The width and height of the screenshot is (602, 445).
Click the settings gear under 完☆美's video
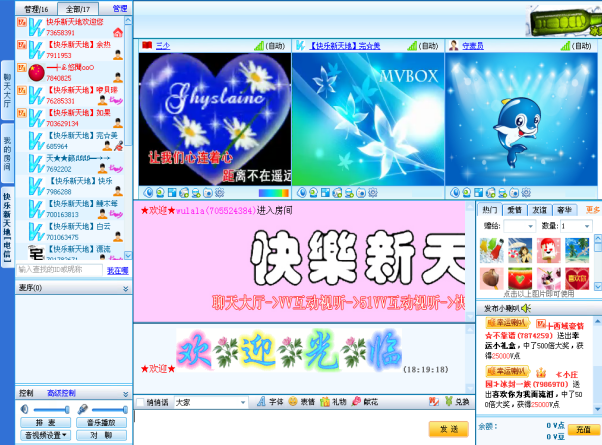373,192
